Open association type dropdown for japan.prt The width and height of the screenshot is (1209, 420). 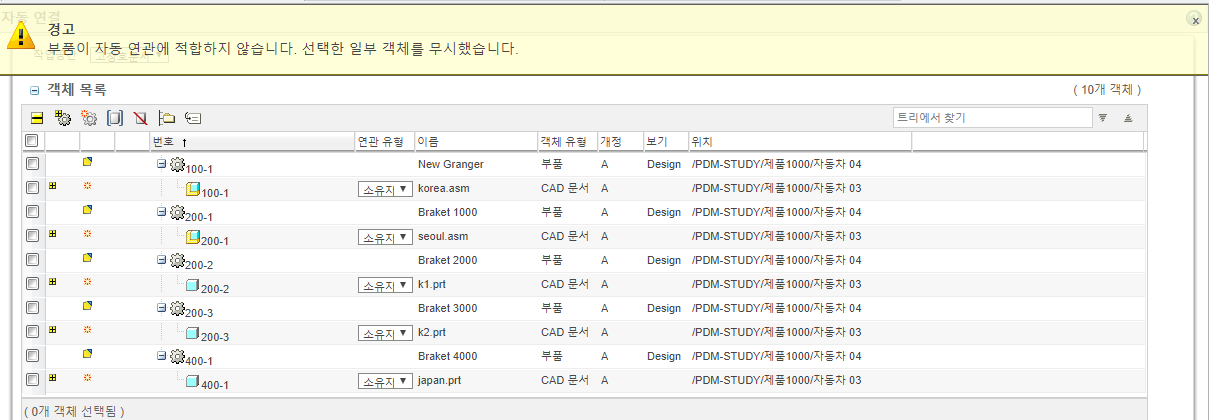click(385, 381)
